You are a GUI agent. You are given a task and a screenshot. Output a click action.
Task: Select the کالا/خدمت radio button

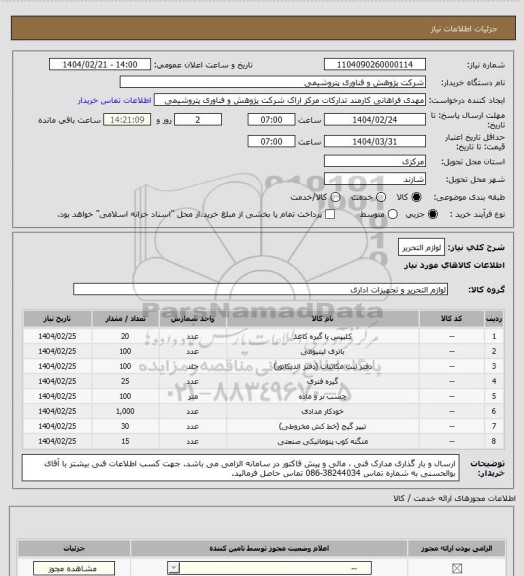tap(335, 197)
